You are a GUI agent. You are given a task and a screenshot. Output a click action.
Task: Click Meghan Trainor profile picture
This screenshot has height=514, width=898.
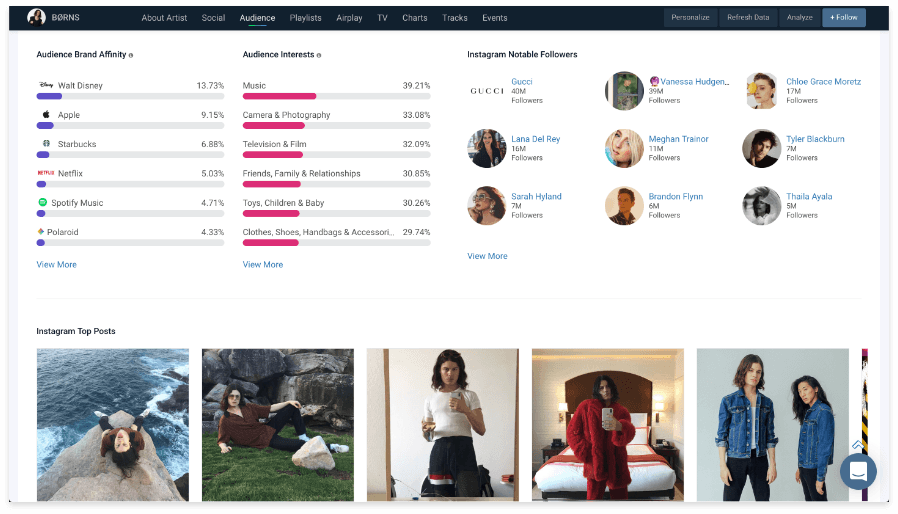(x=624, y=148)
